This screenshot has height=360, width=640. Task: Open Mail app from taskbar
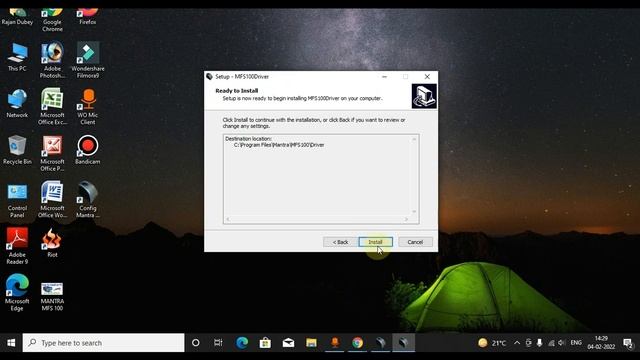point(288,343)
